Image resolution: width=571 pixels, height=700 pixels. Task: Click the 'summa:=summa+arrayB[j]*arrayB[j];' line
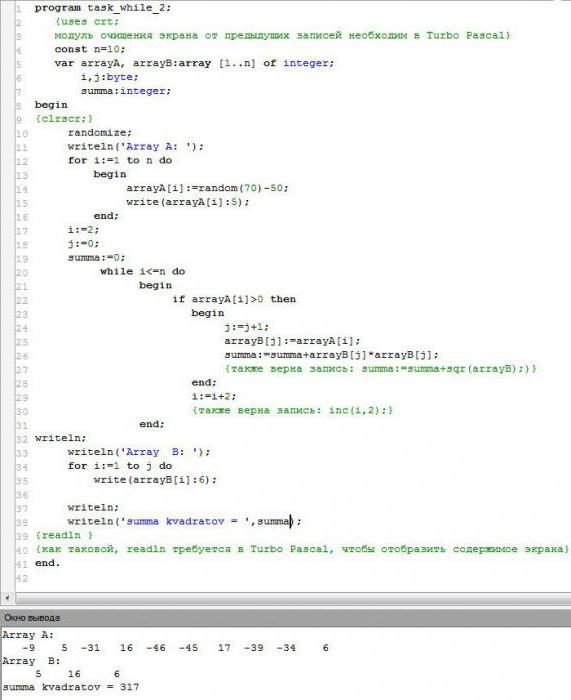point(331,354)
